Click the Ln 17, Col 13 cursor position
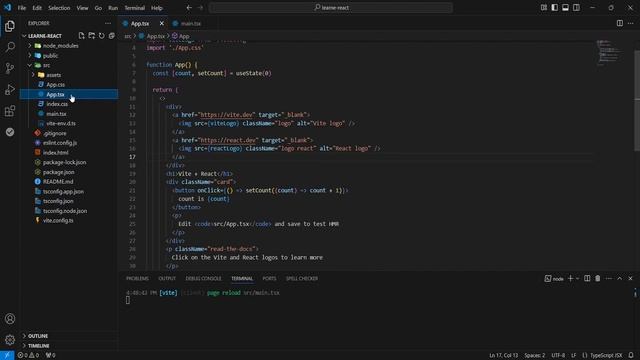The image size is (640, 360). tap(503, 355)
